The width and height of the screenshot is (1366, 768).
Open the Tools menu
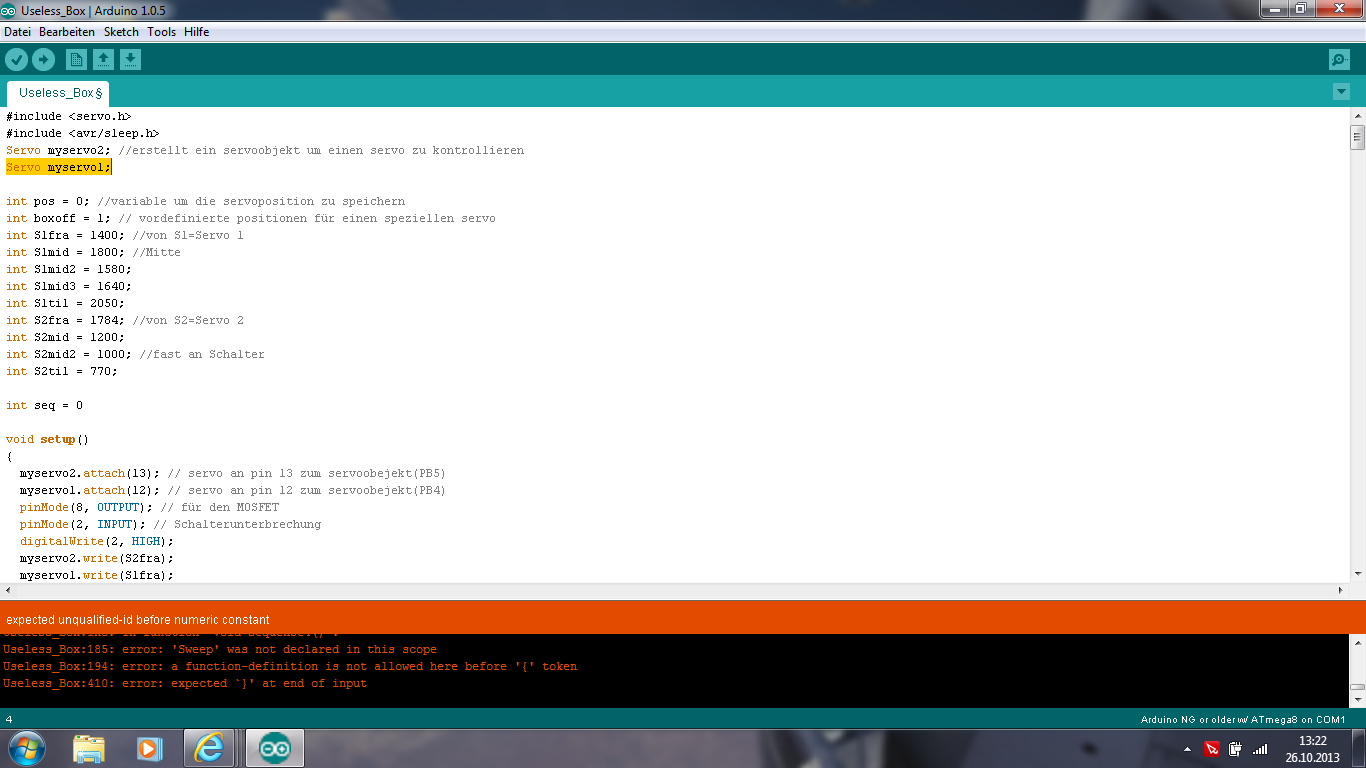tap(161, 32)
